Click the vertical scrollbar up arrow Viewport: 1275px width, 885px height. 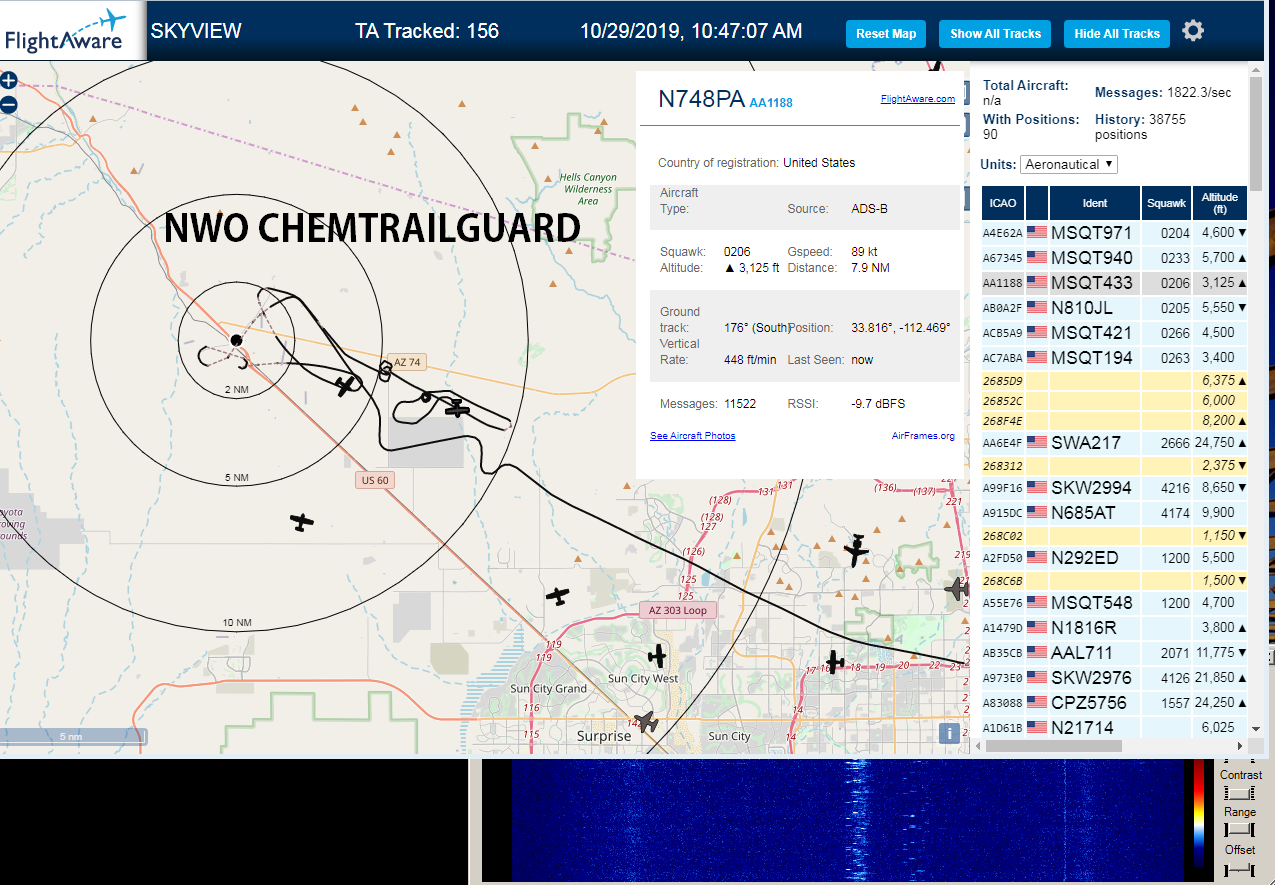[1257, 70]
